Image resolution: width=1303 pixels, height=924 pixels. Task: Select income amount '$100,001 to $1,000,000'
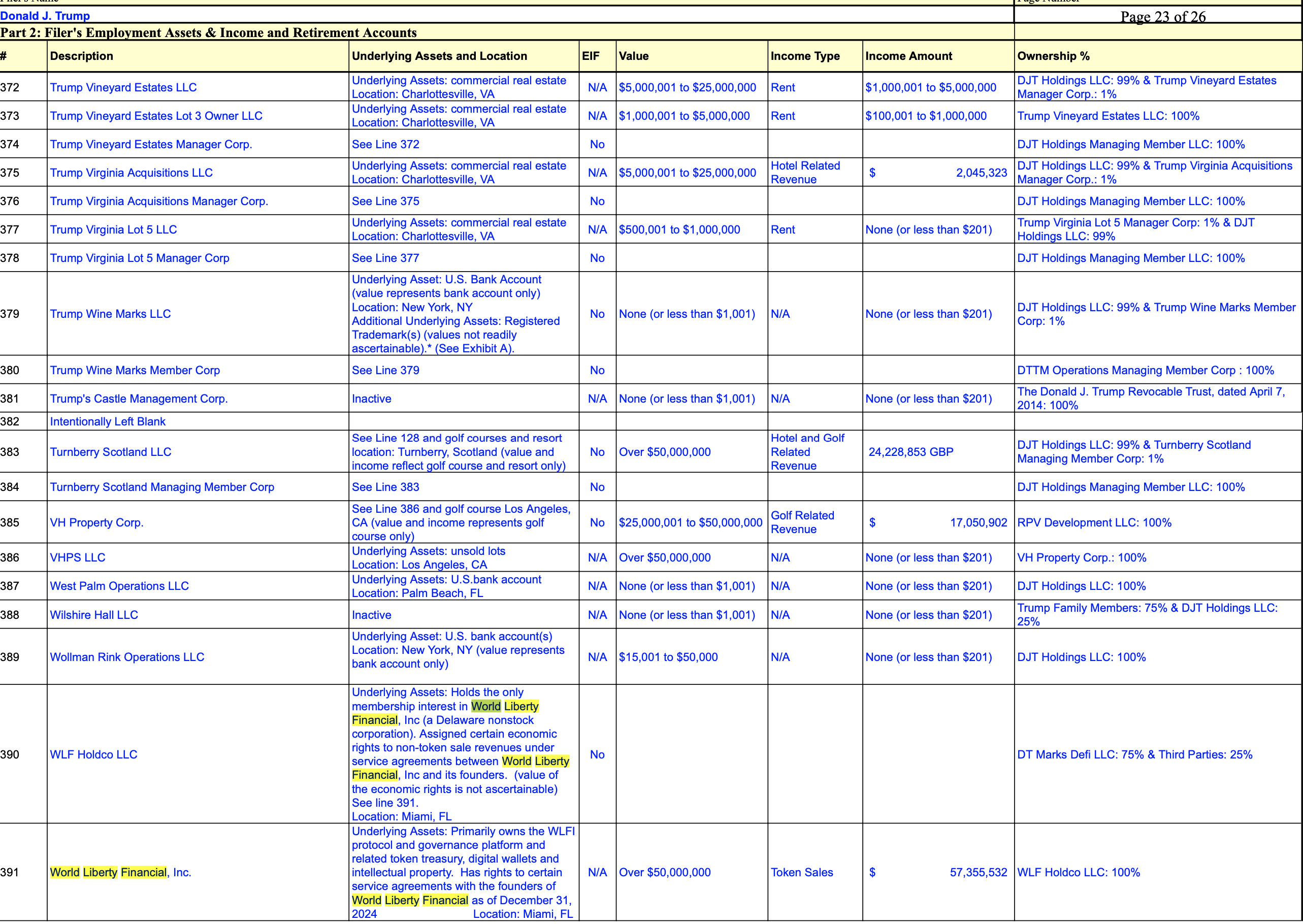926,116
